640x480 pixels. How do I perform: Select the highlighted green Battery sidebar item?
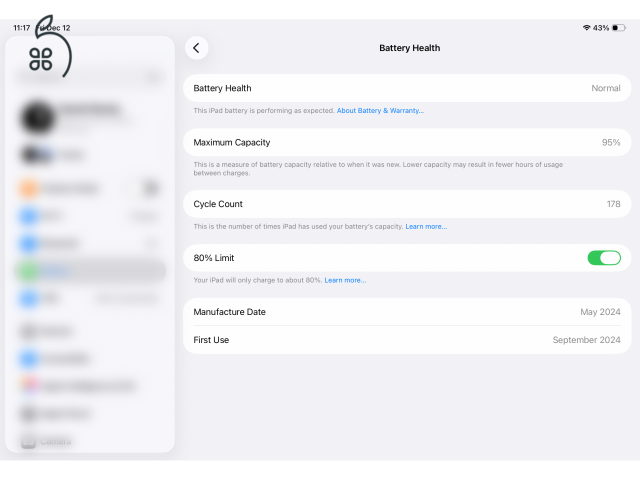point(90,270)
